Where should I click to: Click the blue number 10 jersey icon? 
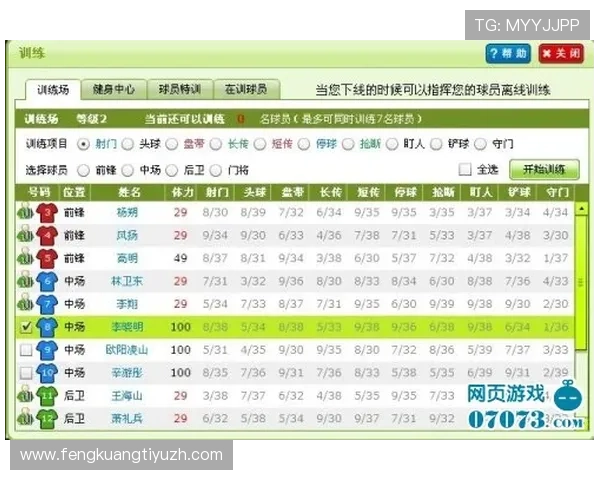point(47,373)
